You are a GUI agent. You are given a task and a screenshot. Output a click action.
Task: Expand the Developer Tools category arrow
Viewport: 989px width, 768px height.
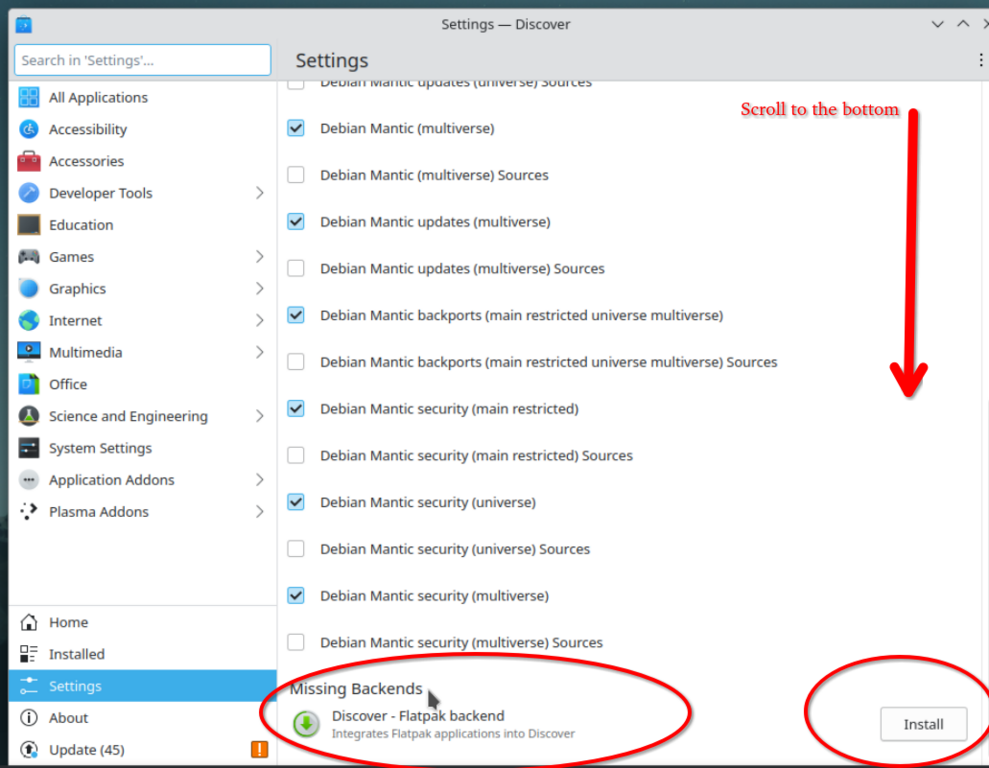point(259,193)
